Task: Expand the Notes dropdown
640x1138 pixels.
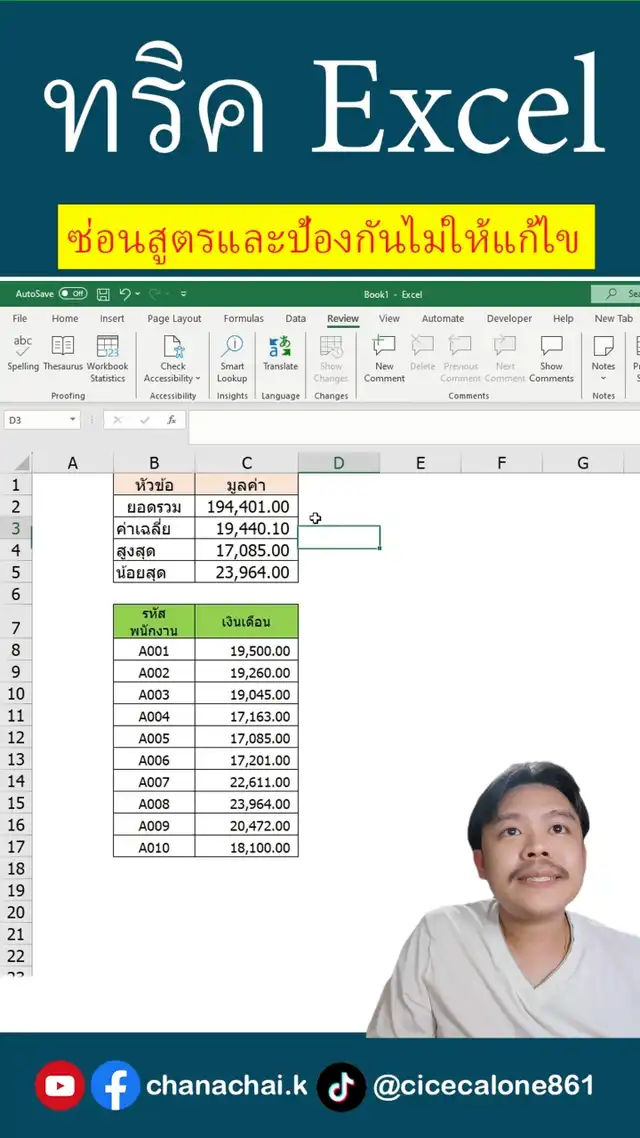Action: pos(603,379)
